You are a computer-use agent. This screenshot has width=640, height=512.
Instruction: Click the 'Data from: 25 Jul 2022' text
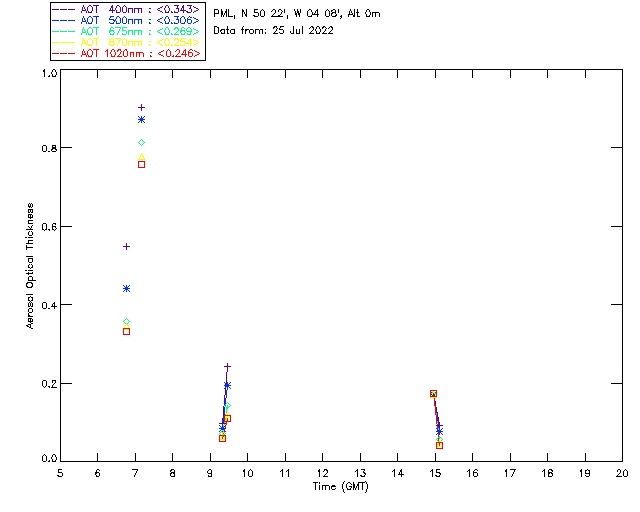tap(273, 31)
